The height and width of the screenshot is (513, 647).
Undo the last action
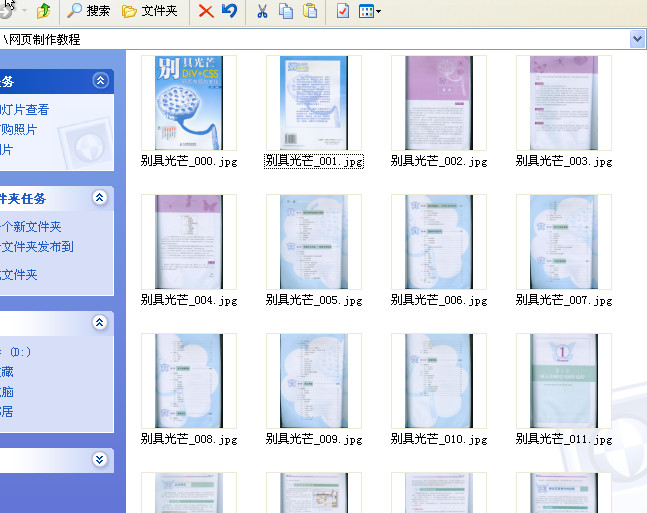(229, 11)
